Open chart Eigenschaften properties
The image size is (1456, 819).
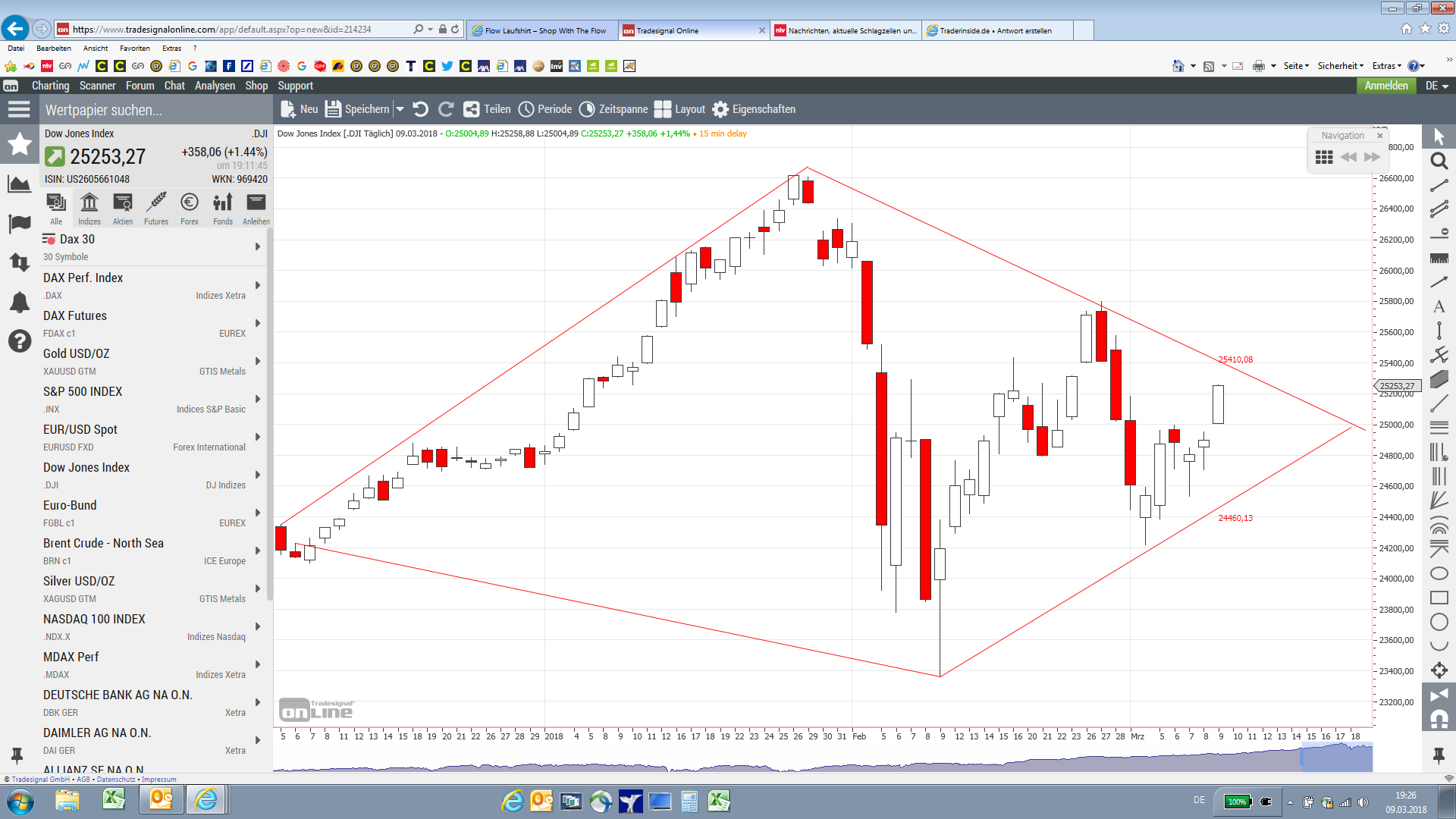pos(754,109)
